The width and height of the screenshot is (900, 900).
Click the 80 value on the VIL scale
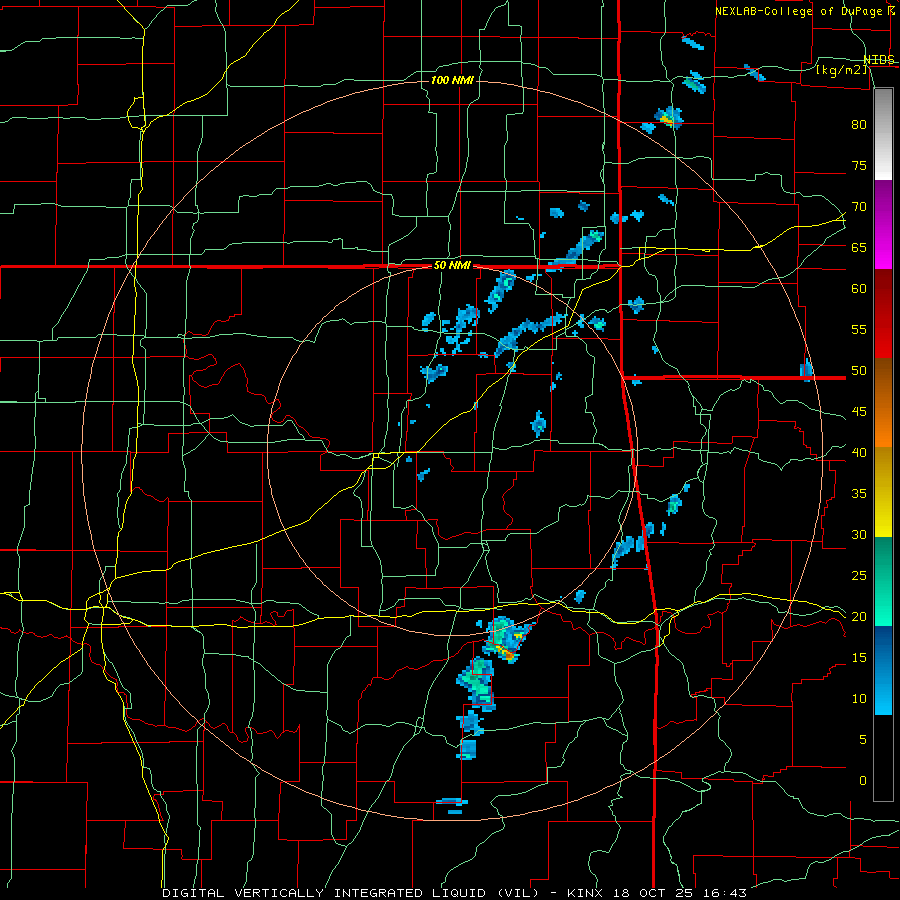[x=859, y=125]
